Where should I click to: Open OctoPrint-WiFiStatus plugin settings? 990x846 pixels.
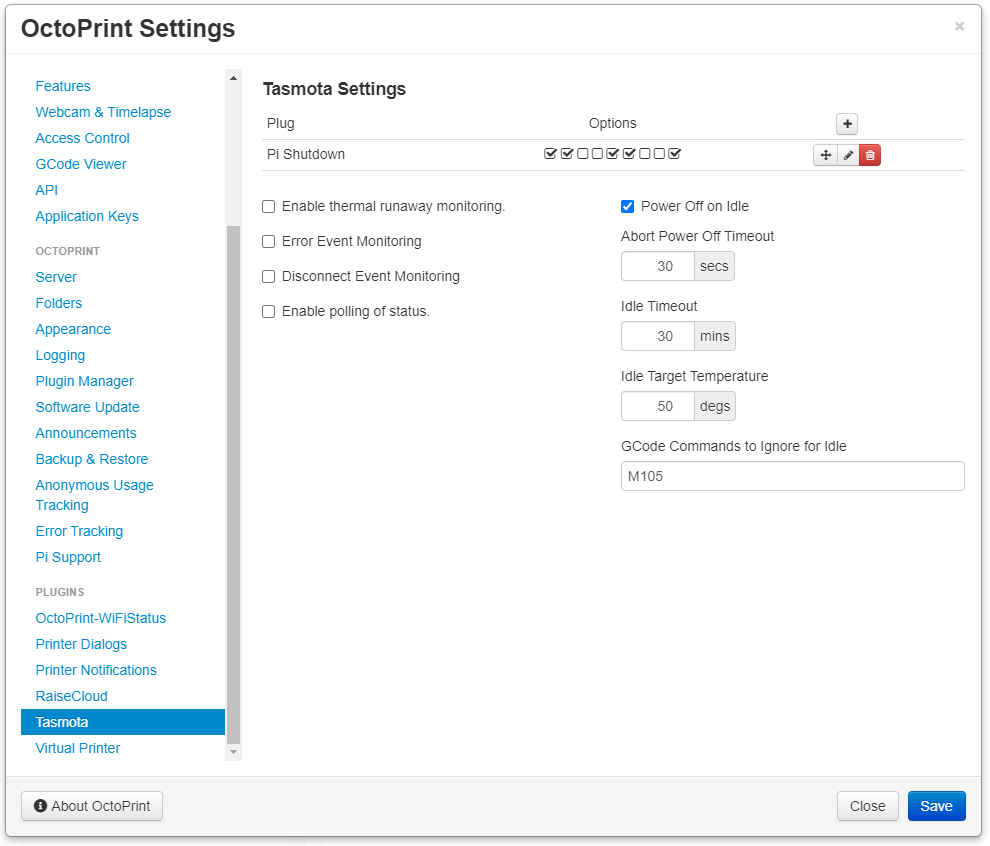(x=100, y=618)
